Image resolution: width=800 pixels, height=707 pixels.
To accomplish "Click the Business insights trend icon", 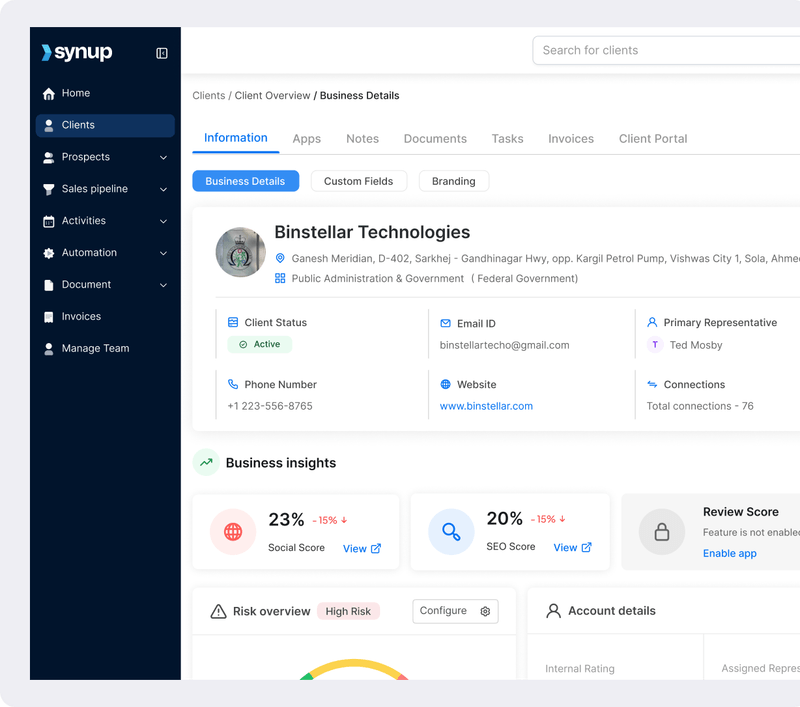I will tap(206, 462).
